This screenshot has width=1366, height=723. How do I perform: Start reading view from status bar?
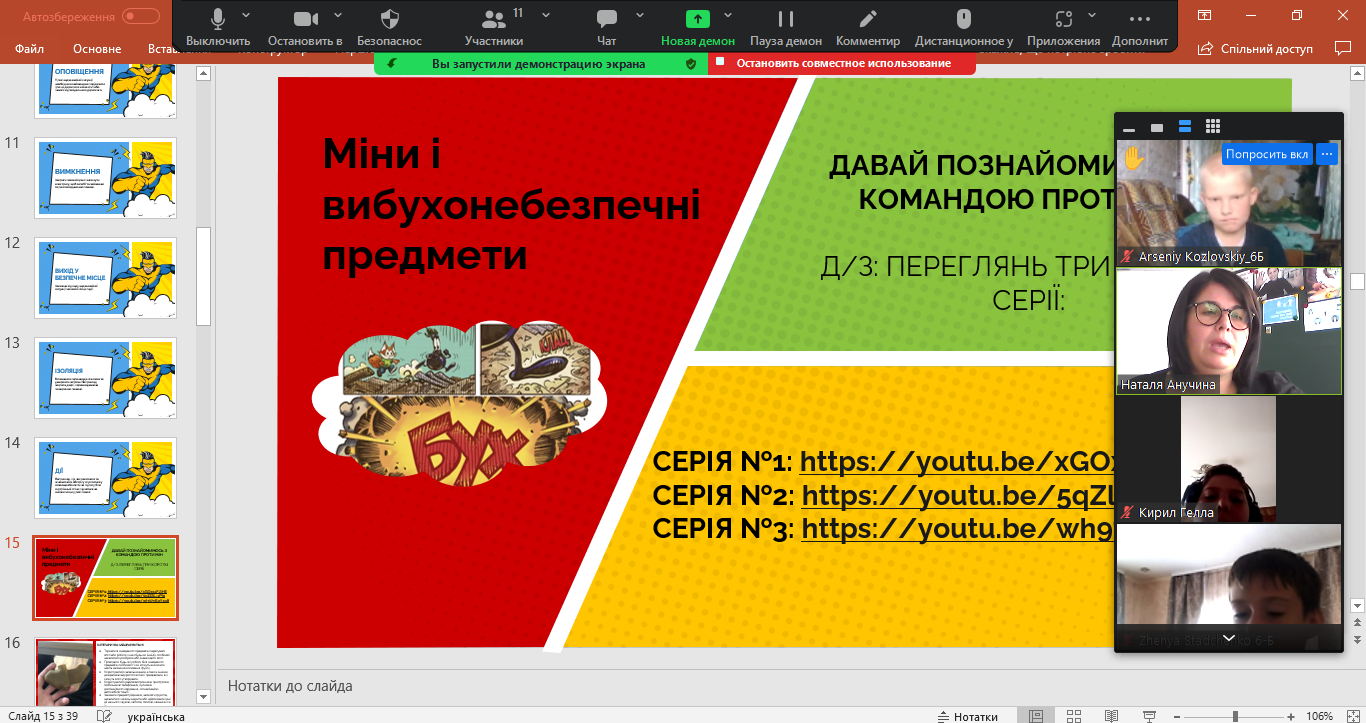[x=1111, y=716]
